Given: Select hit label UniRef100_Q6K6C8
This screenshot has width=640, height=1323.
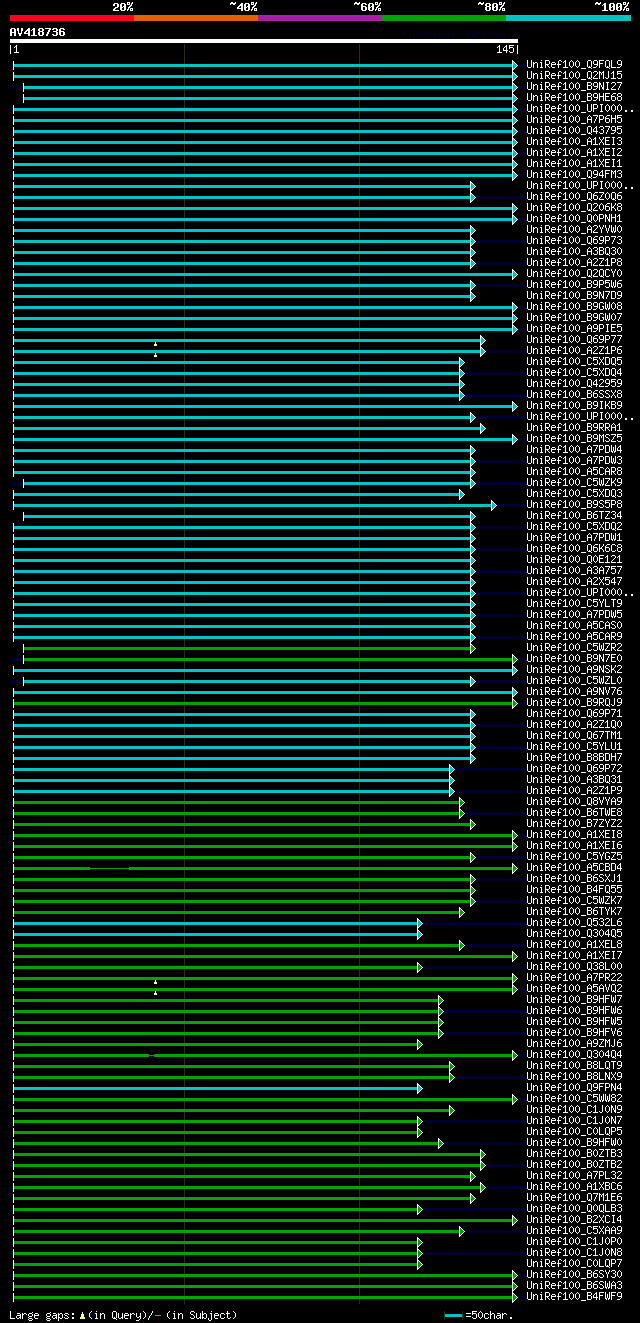Looking at the screenshot, I should click(574, 548).
